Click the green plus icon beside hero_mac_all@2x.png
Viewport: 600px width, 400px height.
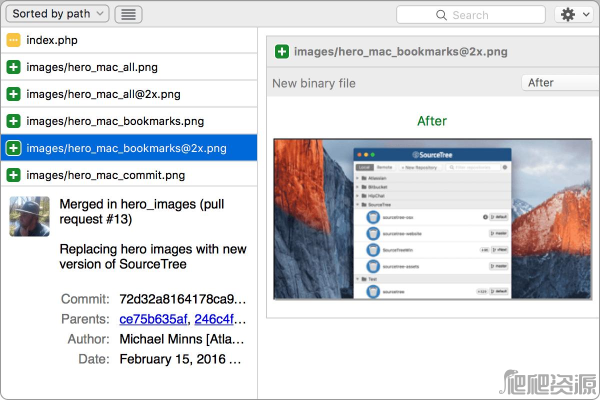coord(13,94)
